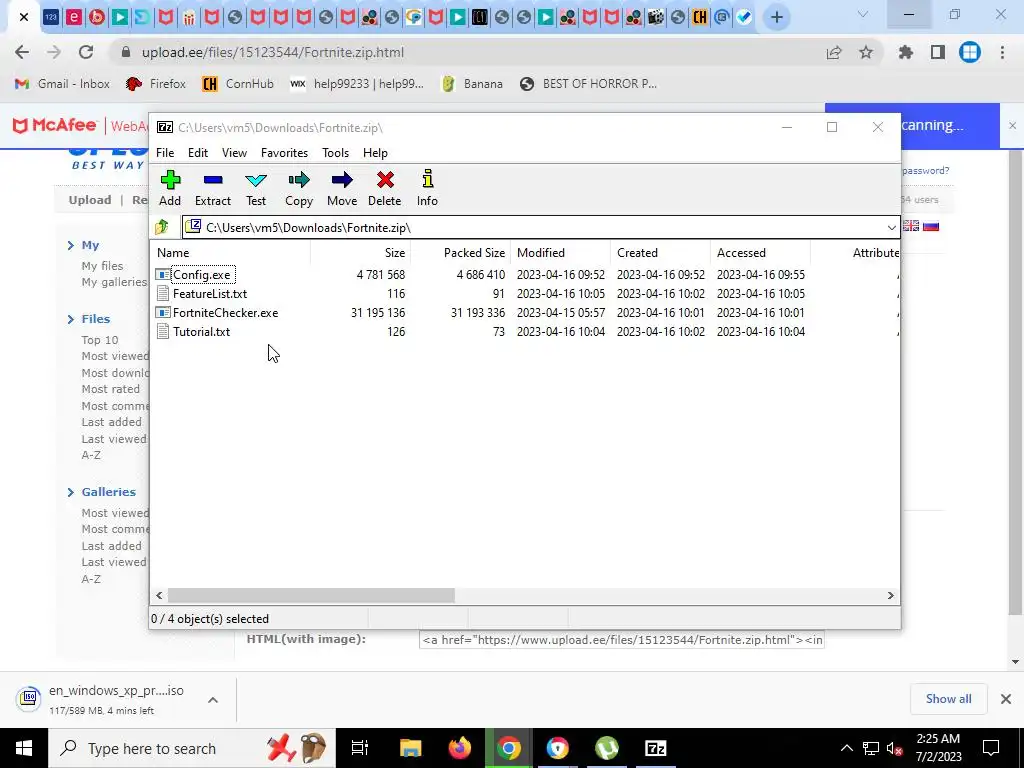Screen dimensions: 1024x768
Task: Click the Windows Start button
Action: click(x=24, y=748)
